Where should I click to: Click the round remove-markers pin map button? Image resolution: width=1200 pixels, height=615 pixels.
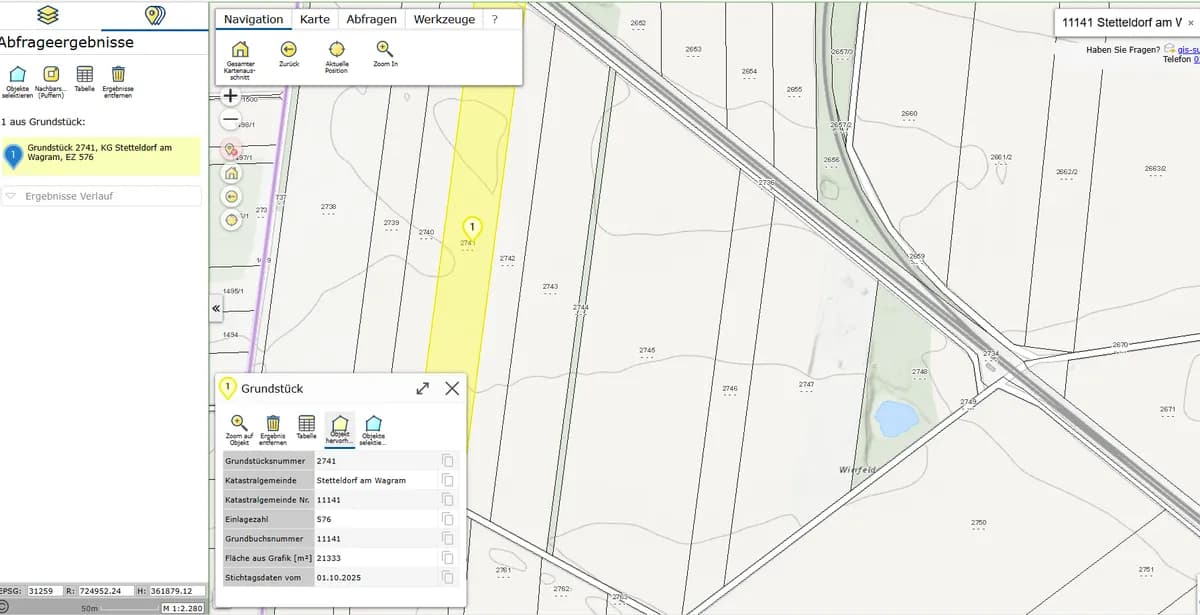(231, 150)
